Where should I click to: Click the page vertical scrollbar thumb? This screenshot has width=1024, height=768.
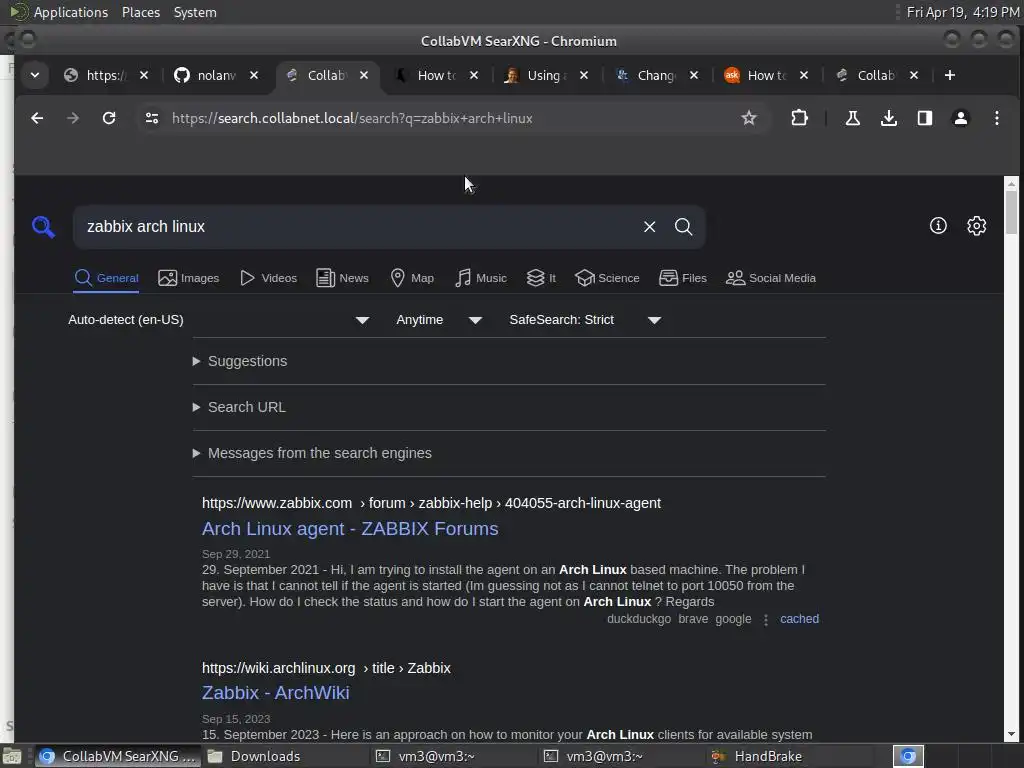point(1011,211)
